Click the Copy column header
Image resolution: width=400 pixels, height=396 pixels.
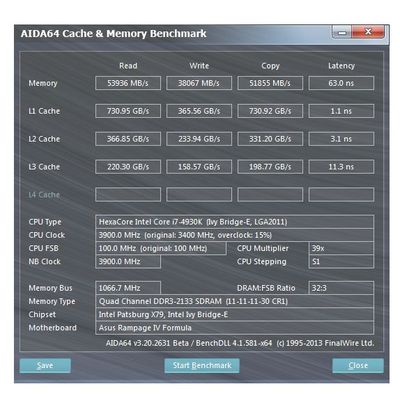tap(270, 66)
